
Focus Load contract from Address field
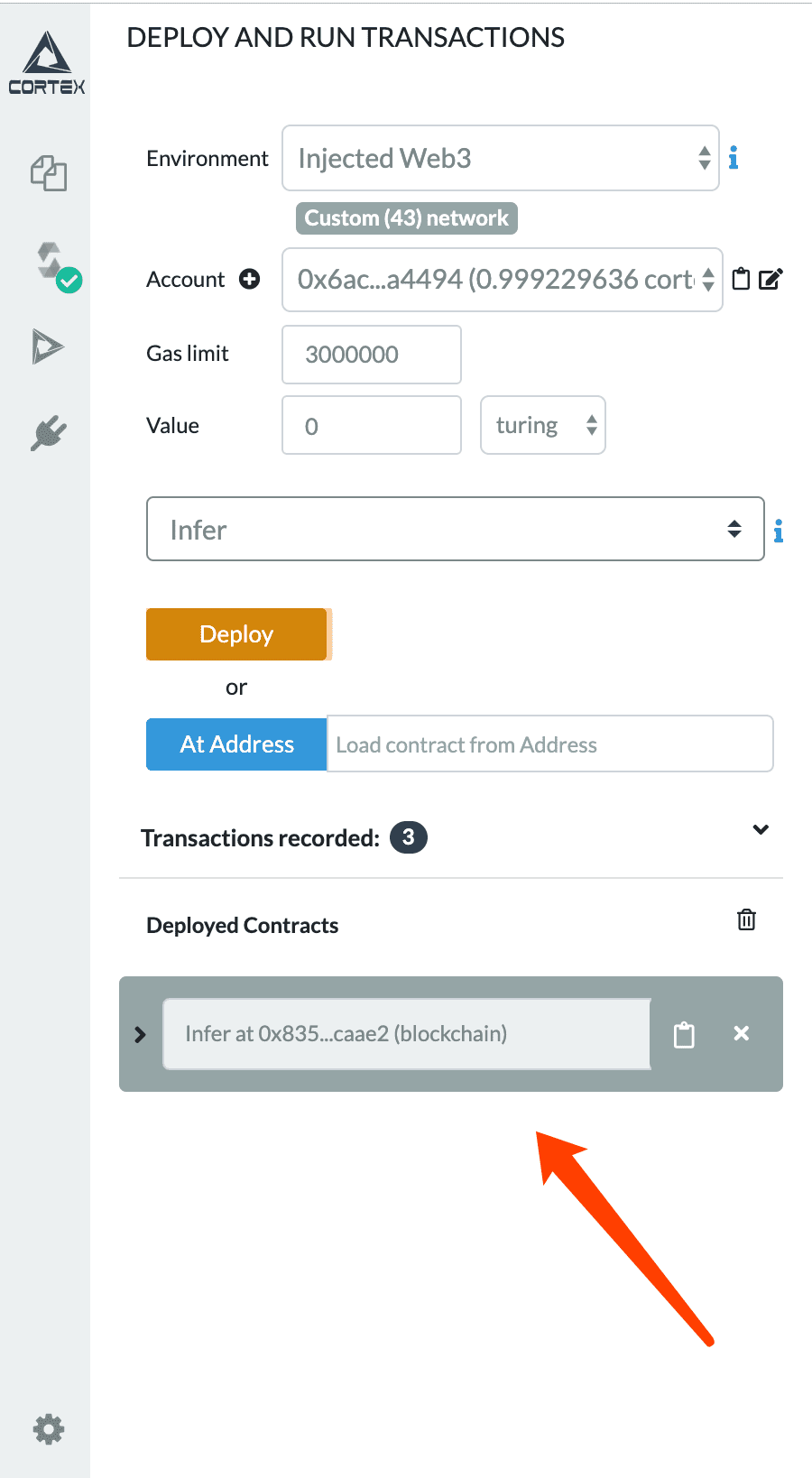(x=550, y=744)
